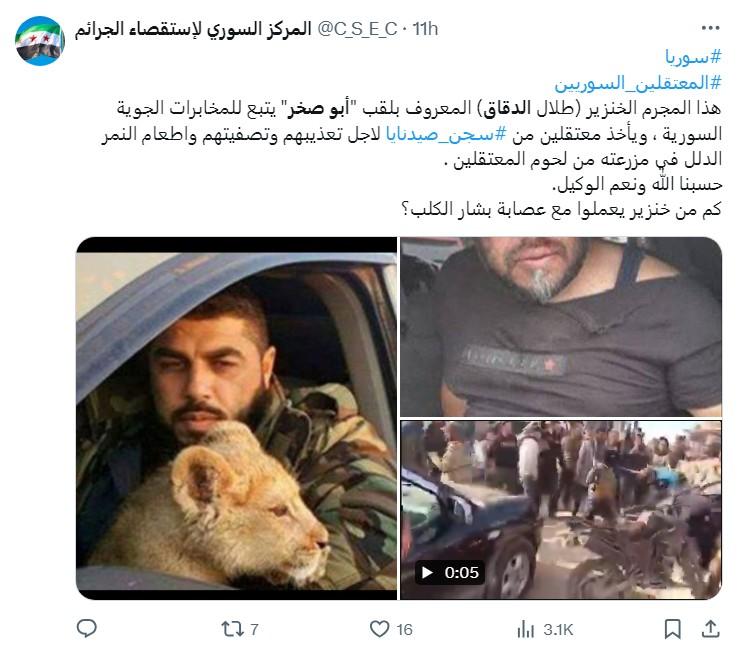
Task: Open the account's profile avatar
Action: (40, 41)
